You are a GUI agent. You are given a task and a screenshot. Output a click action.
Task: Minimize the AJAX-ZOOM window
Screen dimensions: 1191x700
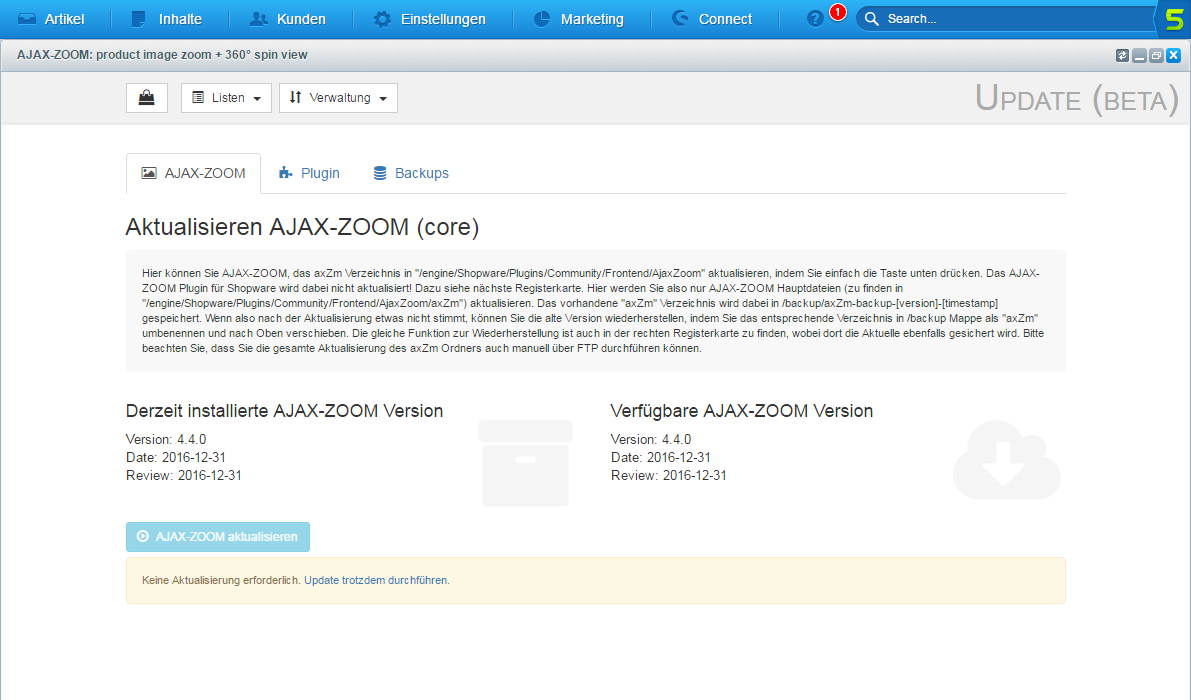coord(1139,55)
